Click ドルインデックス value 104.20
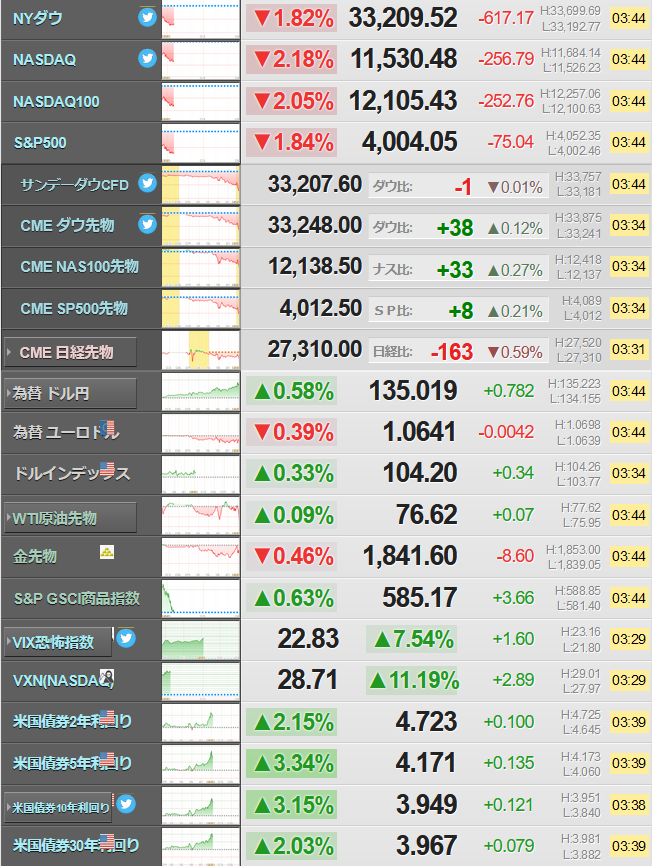Viewport: 652px width, 866px height. 420,473
